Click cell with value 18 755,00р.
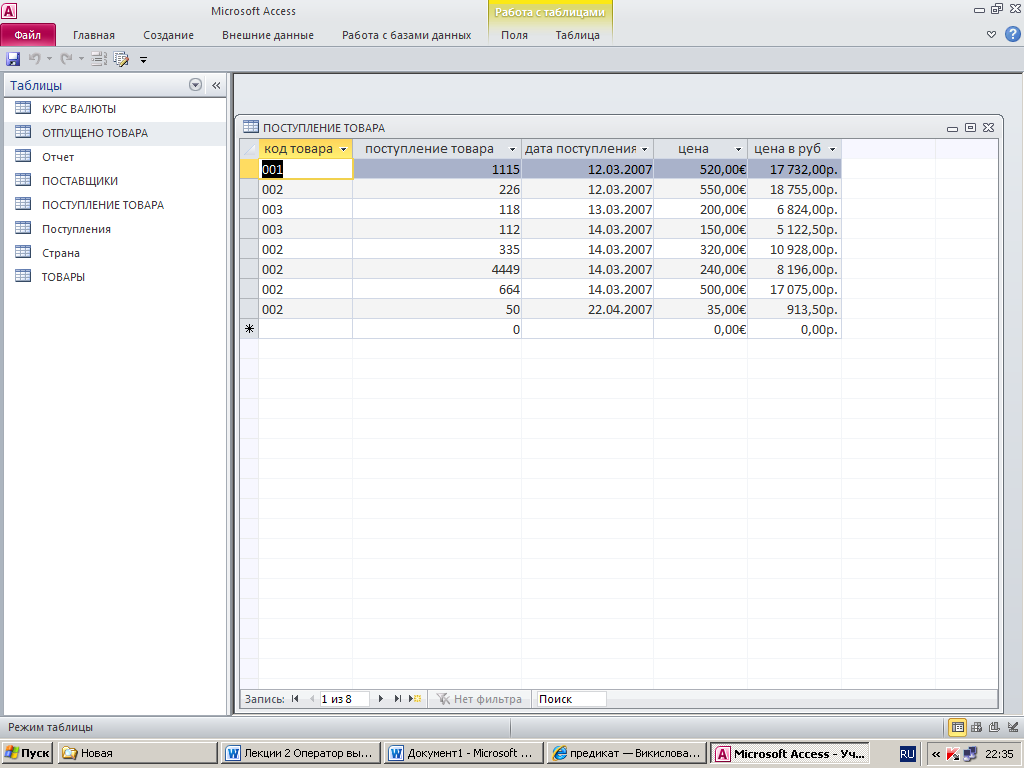Screen dimensions: 1024x768 click(x=794, y=190)
